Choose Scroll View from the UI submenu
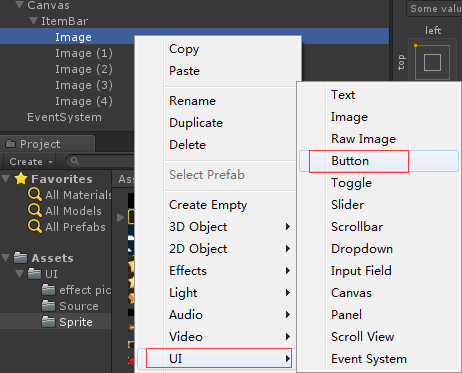Viewport: 462px width, 373px height. (363, 337)
